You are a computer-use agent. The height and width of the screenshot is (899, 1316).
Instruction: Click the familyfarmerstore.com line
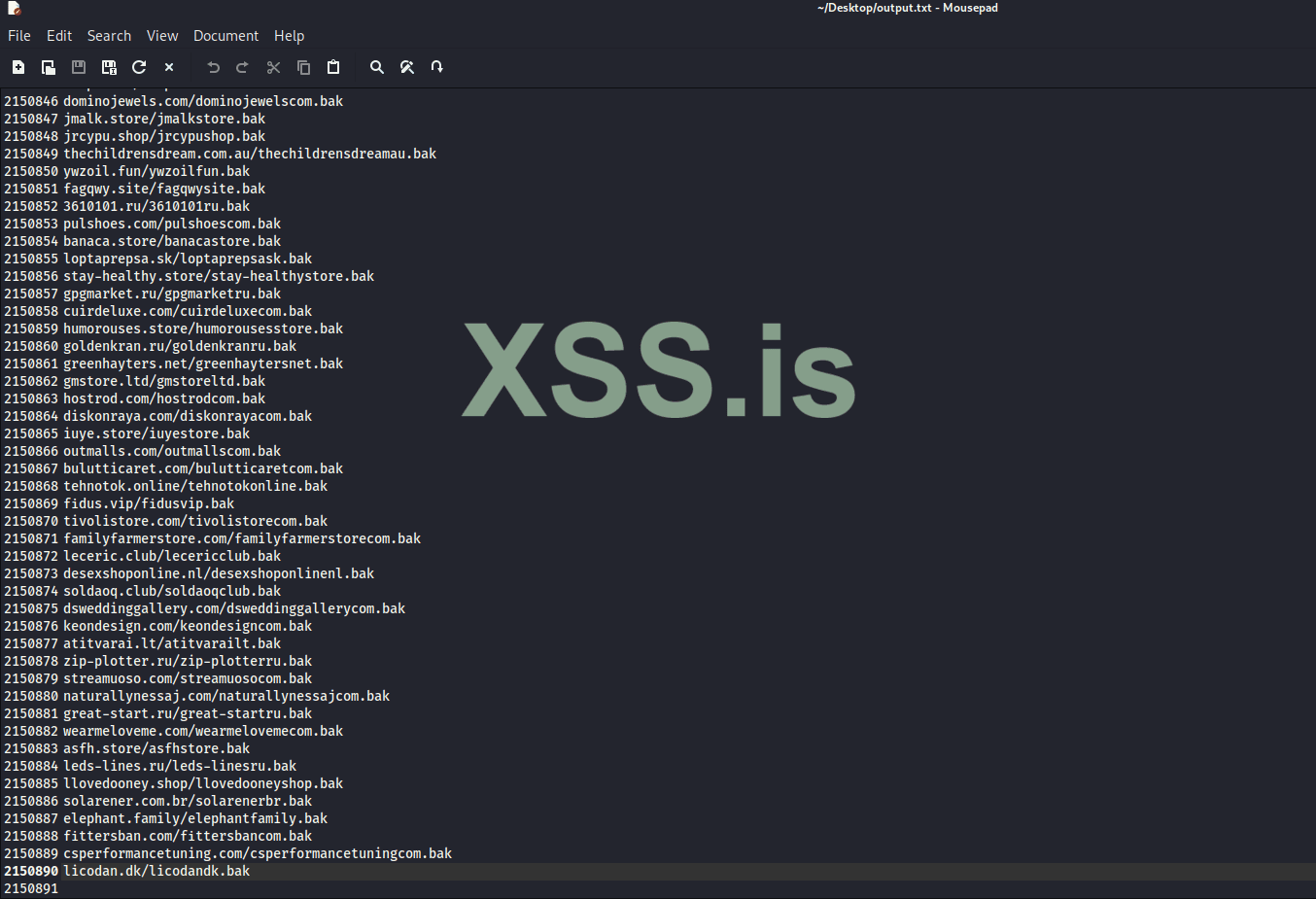coord(242,538)
